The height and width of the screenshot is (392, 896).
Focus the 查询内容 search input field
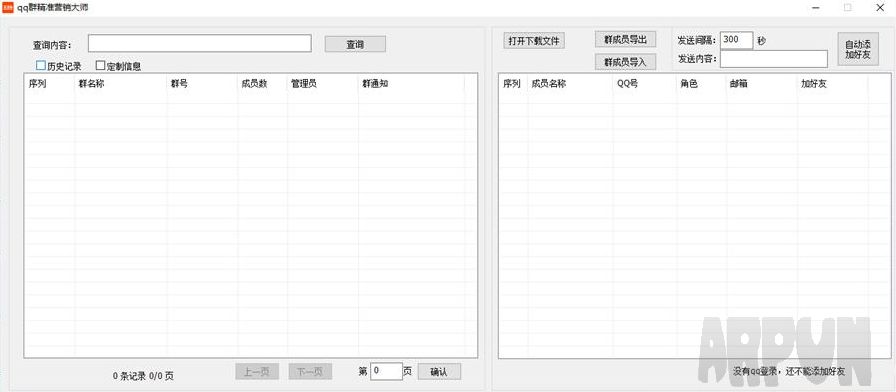point(199,43)
